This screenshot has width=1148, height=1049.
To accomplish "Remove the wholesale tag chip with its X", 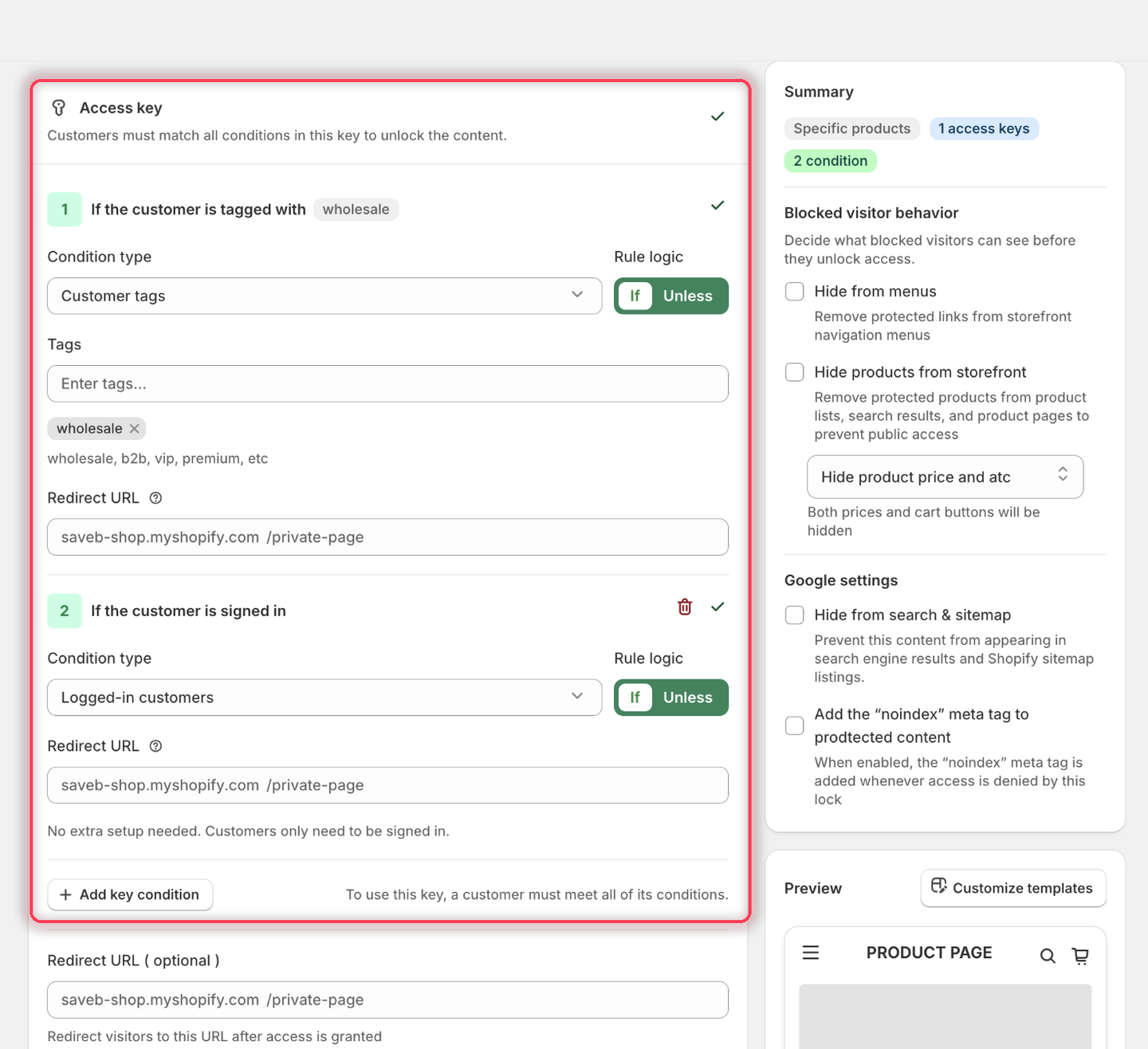I will [135, 429].
